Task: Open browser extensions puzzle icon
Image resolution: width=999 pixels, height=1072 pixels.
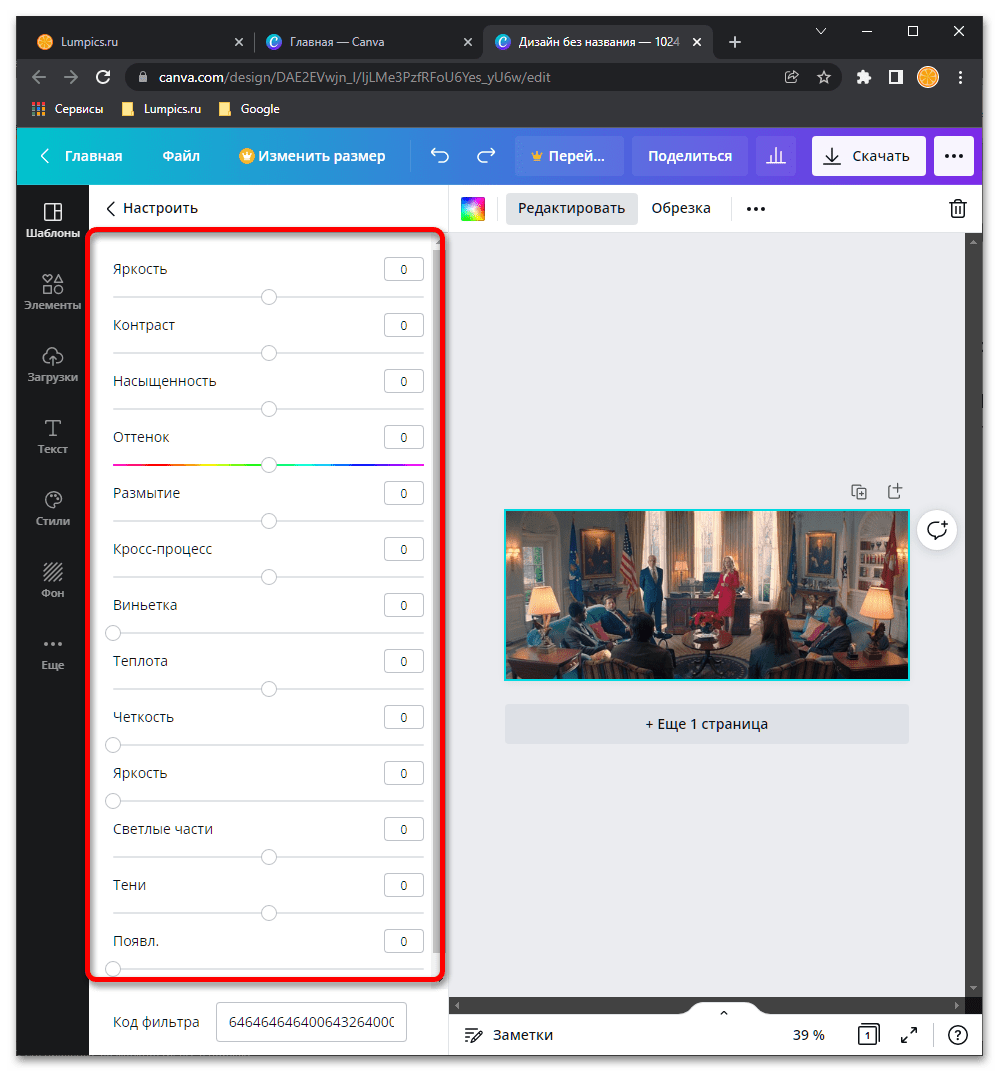Action: (x=864, y=77)
